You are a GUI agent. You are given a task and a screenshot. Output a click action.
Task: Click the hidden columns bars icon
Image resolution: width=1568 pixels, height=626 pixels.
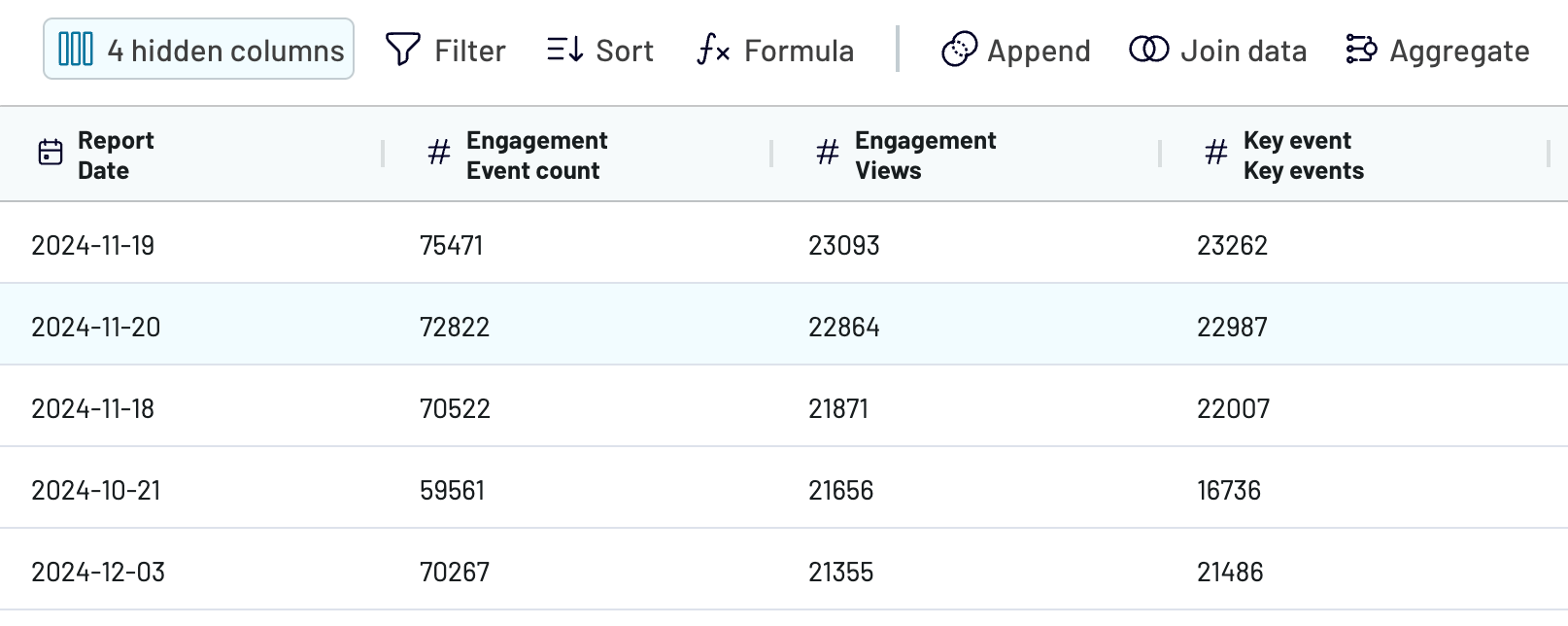tap(76, 49)
